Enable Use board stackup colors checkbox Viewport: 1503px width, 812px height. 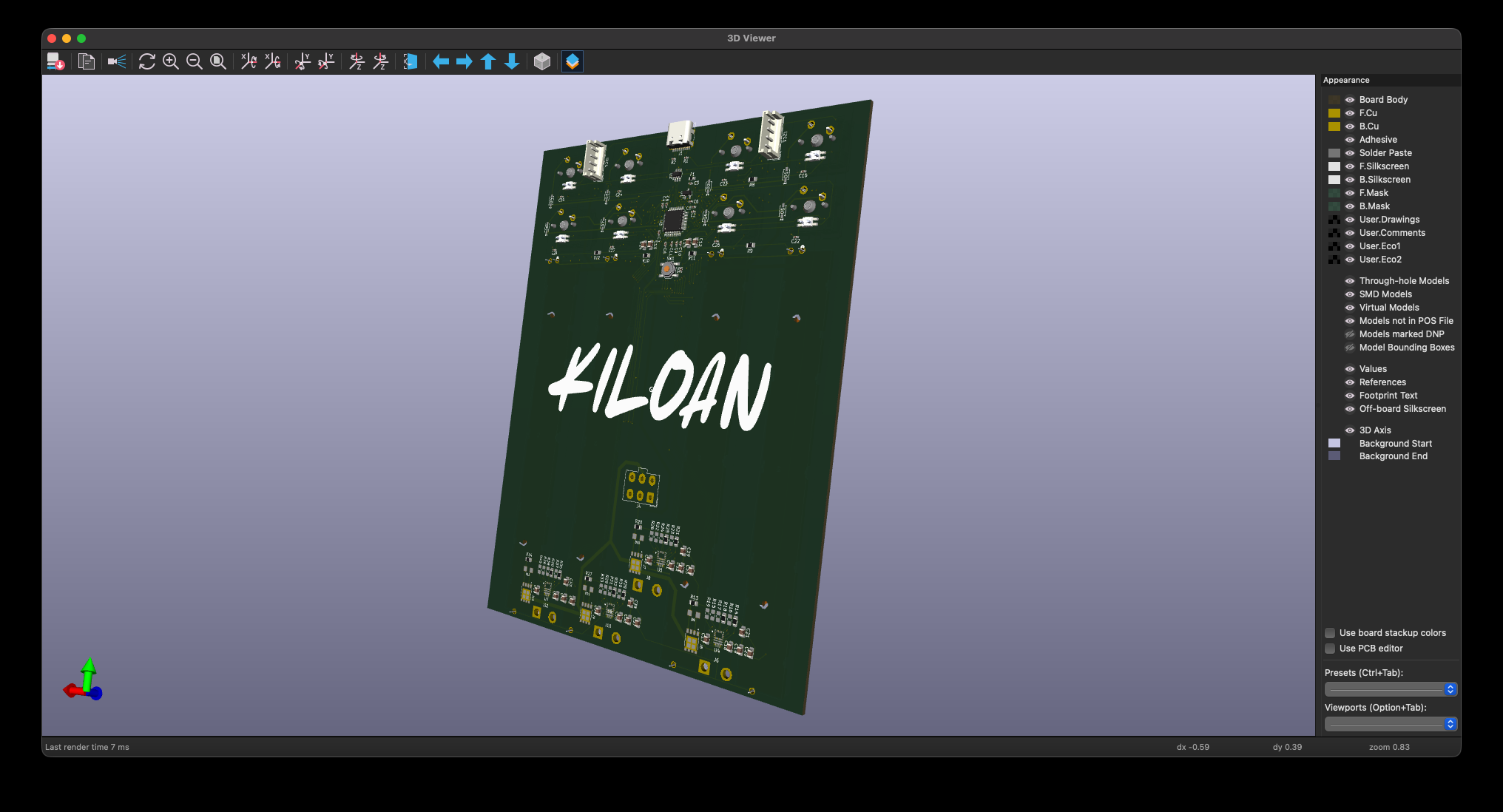pyautogui.click(x=1330, y=633)
